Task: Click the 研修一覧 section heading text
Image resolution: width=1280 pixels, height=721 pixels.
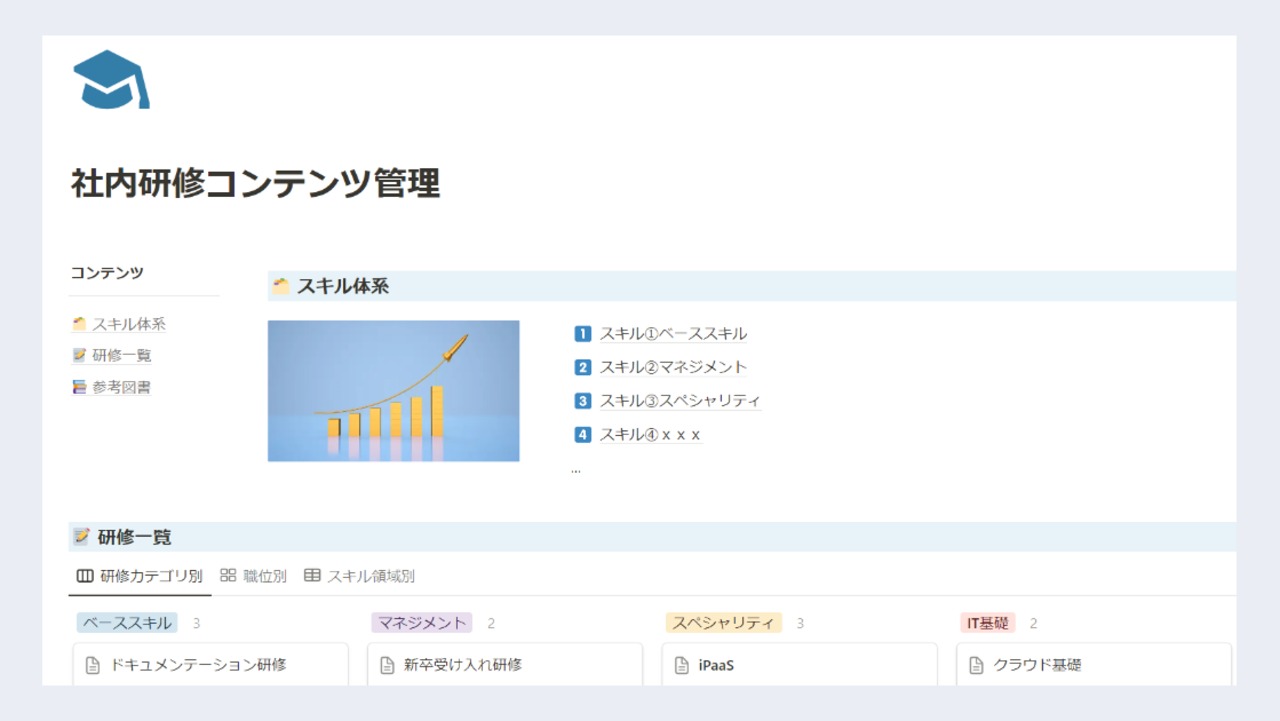Action: coord(135,537)
